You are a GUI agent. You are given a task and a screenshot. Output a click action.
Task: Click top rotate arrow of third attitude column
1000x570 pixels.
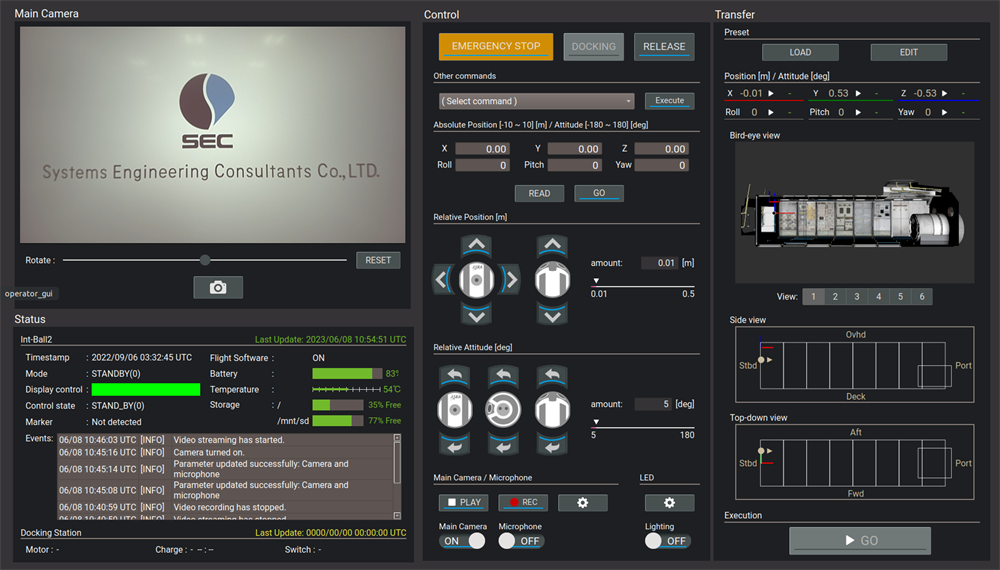(x=552, y=376)
